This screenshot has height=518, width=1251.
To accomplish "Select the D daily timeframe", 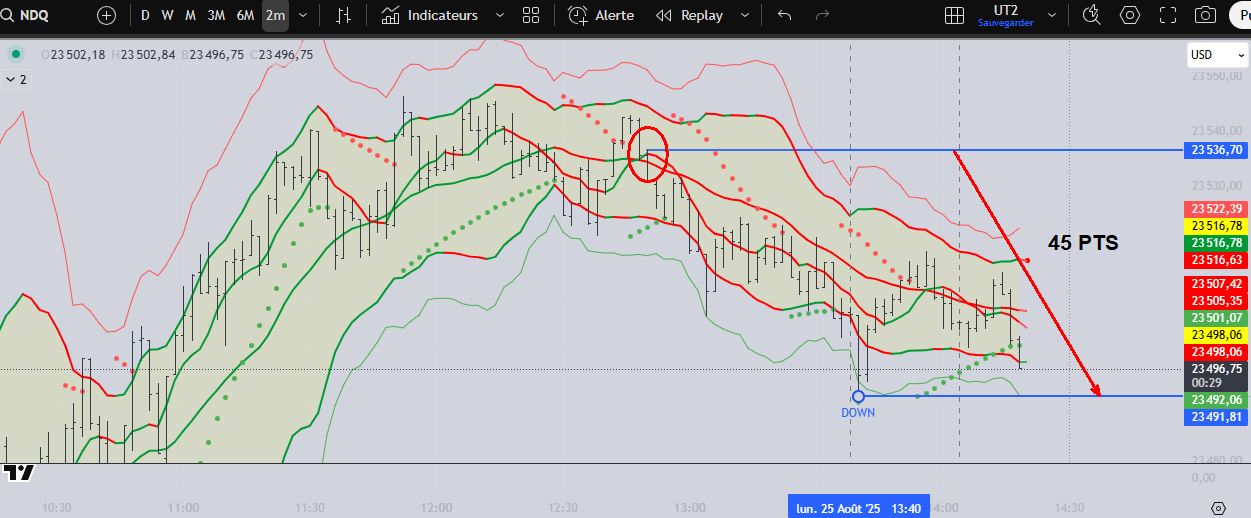I will pyautogui.click(x=145, y=15).
